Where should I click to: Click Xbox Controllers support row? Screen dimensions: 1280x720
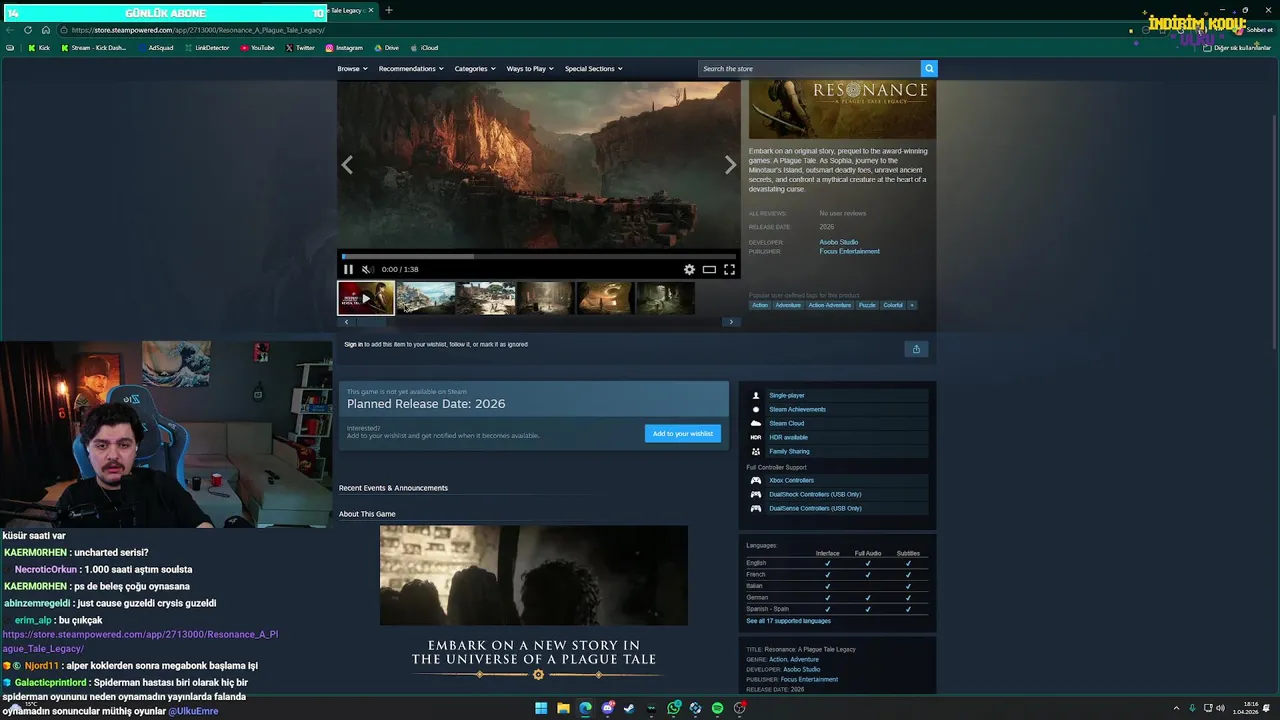pos(838,480)
